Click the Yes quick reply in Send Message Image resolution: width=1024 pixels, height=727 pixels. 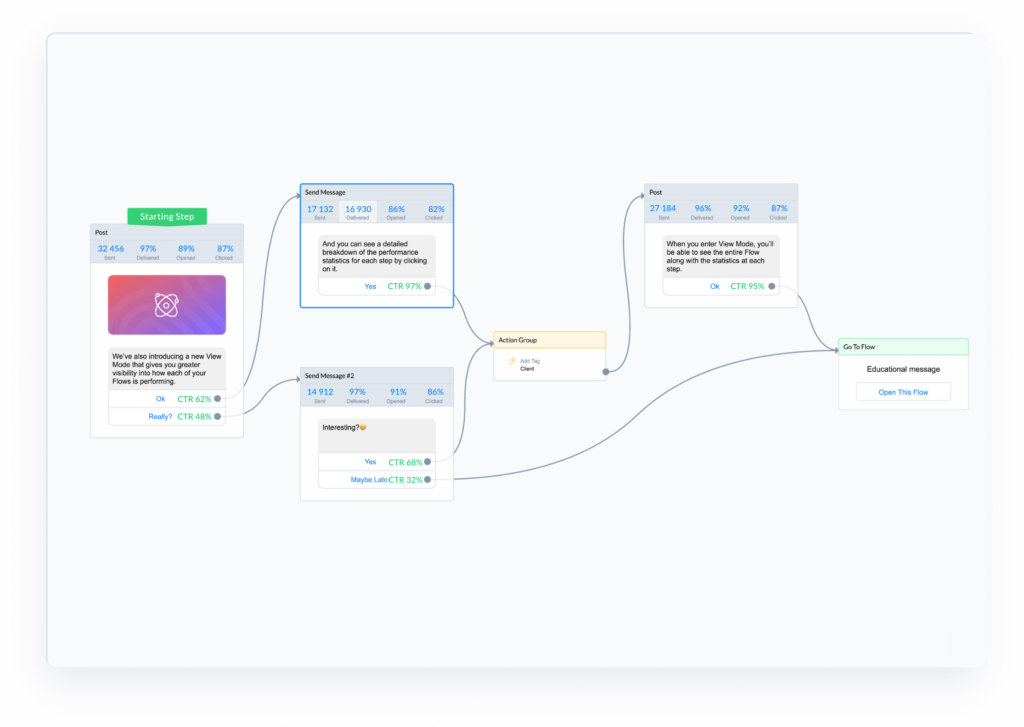[370, 286]
